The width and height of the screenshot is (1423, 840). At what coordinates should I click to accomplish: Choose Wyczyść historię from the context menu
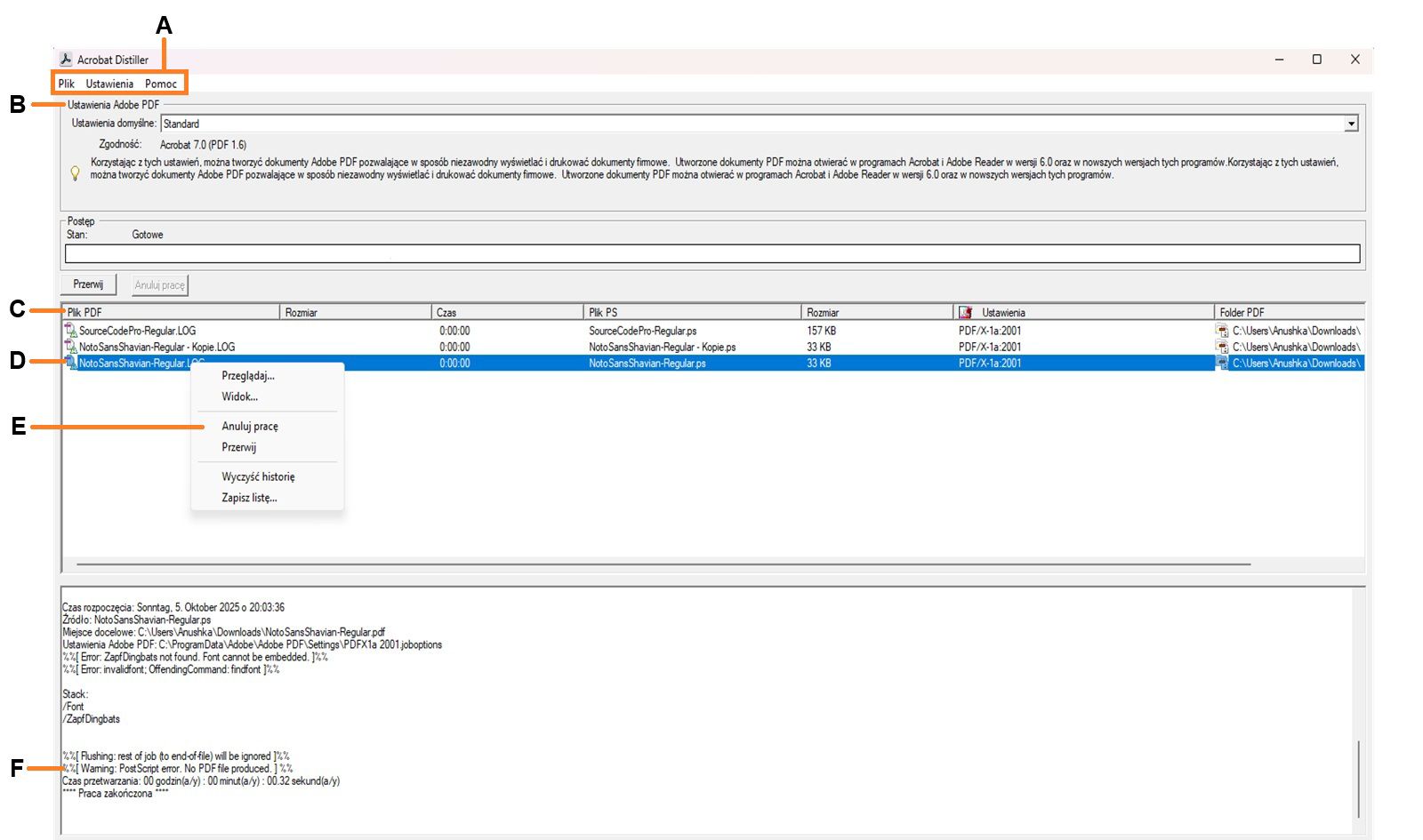pos(268,476)
